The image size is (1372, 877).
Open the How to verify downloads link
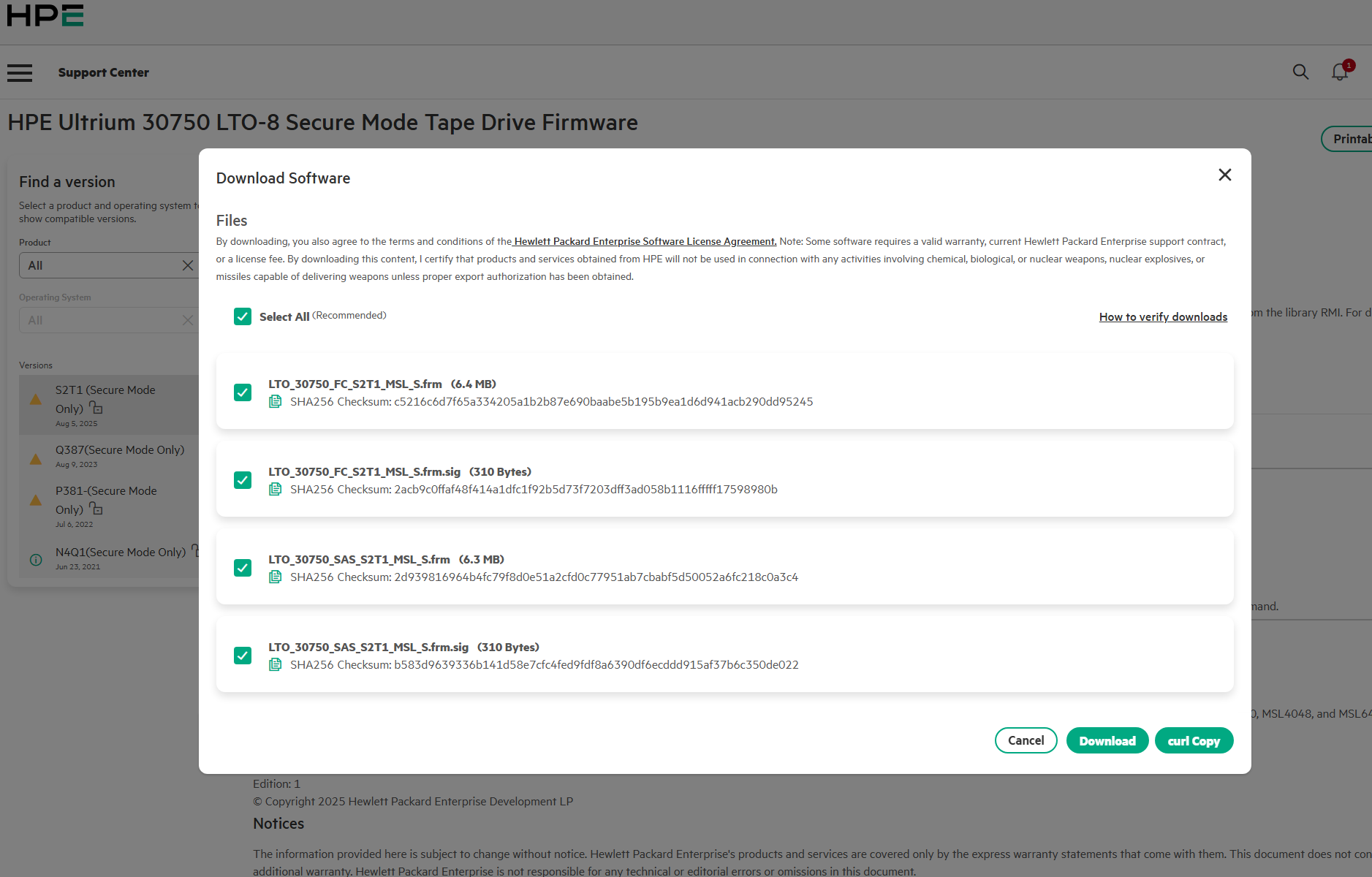coord(1163,316)
